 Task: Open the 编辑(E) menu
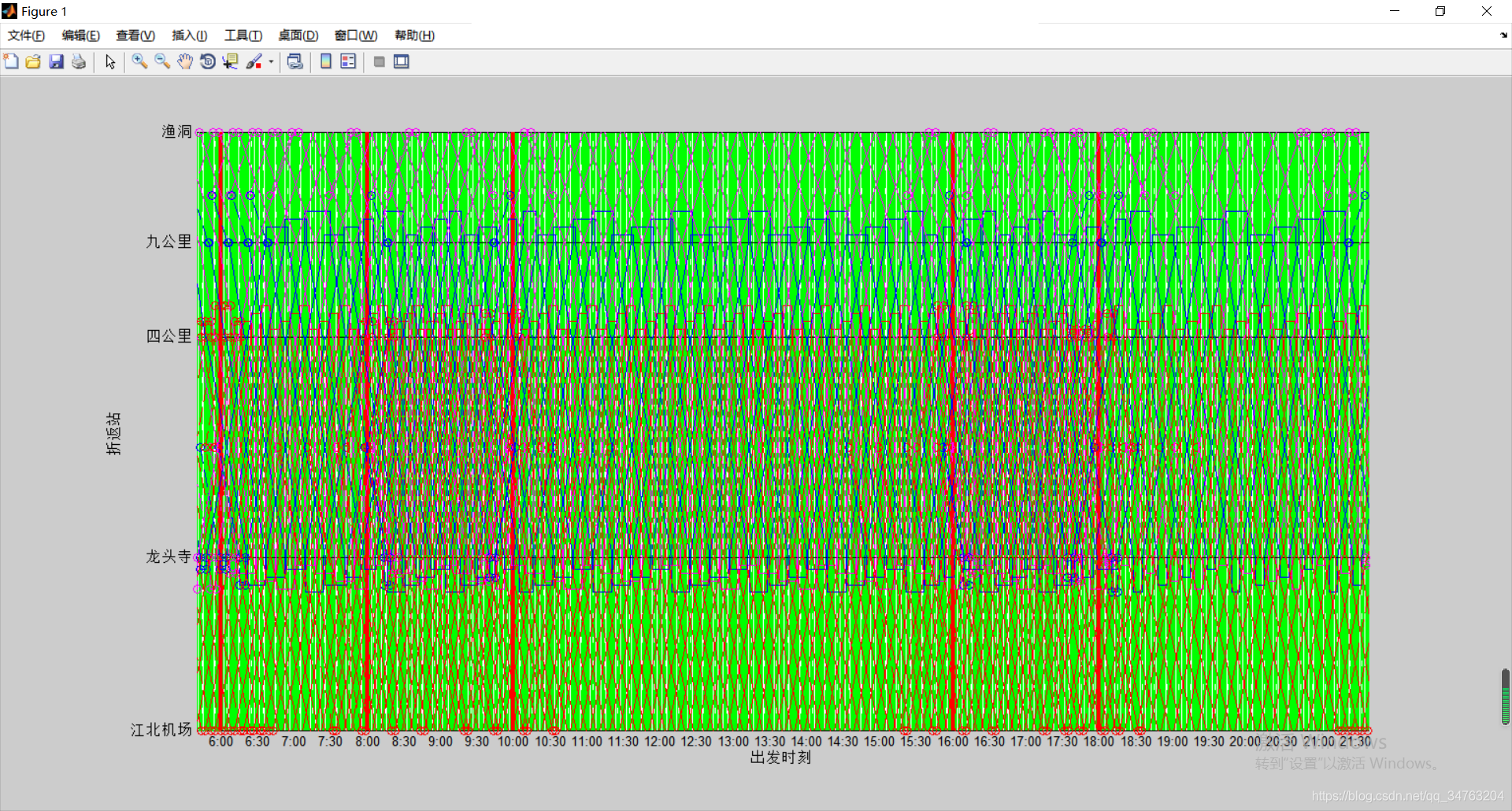[81, 35]
